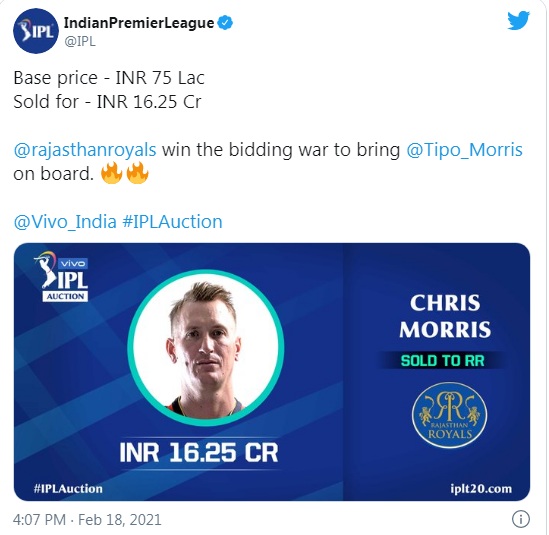
Task: Open the @Tipo_Morris mention link
Action: click(464, 150)
